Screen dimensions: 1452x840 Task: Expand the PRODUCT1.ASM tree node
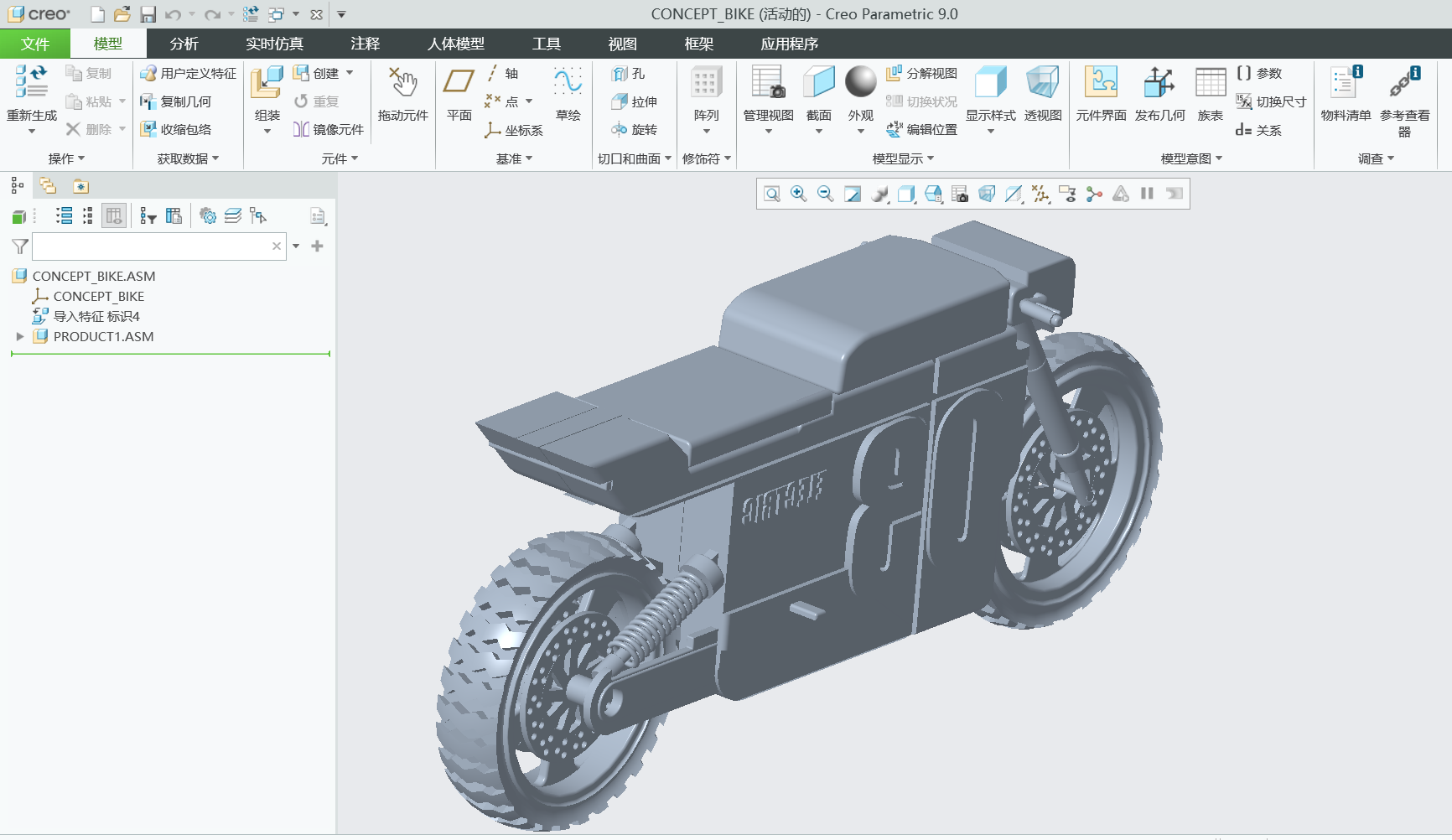click(x=20, y=336)
